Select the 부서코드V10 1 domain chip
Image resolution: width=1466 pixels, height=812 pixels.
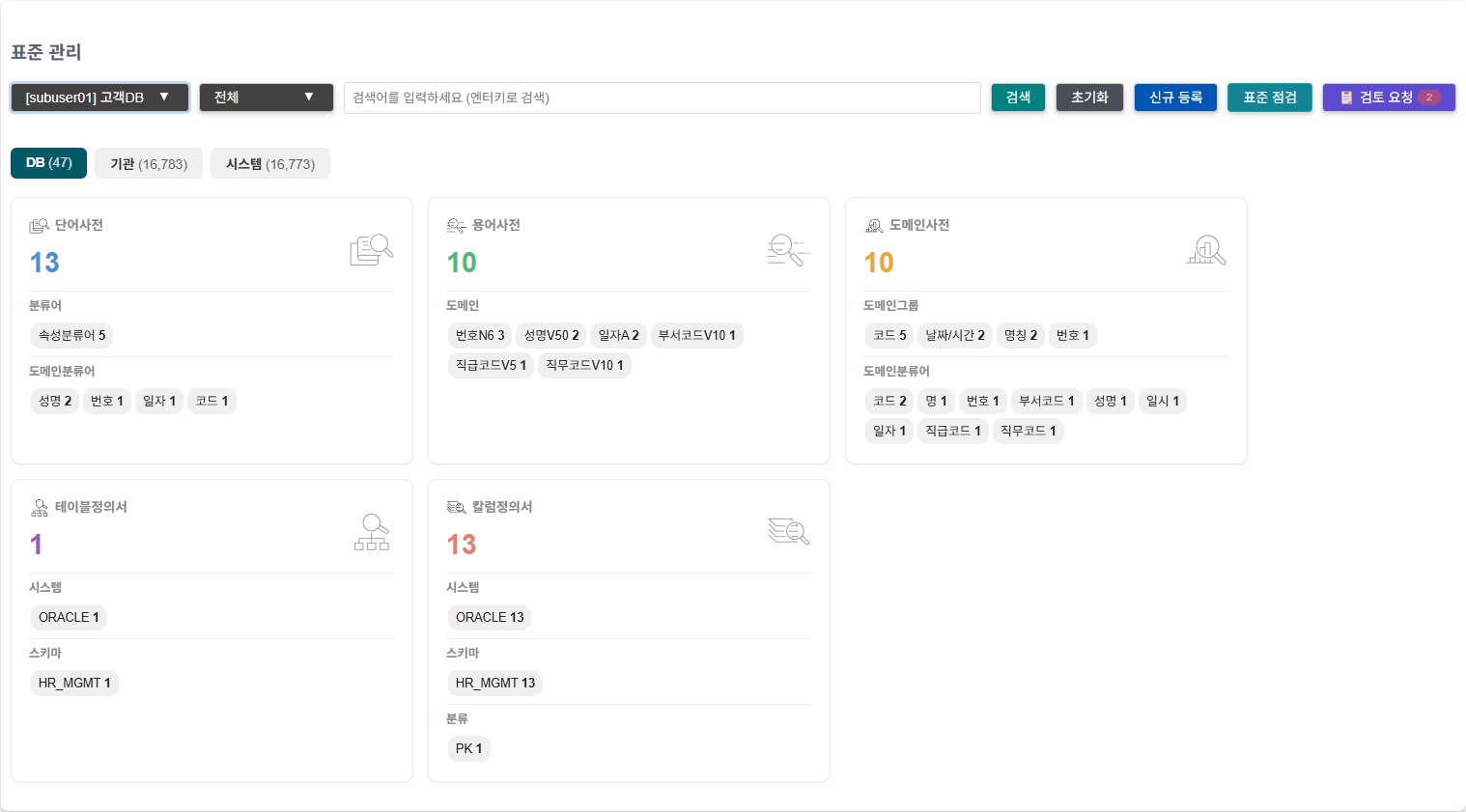pos(696,335)
